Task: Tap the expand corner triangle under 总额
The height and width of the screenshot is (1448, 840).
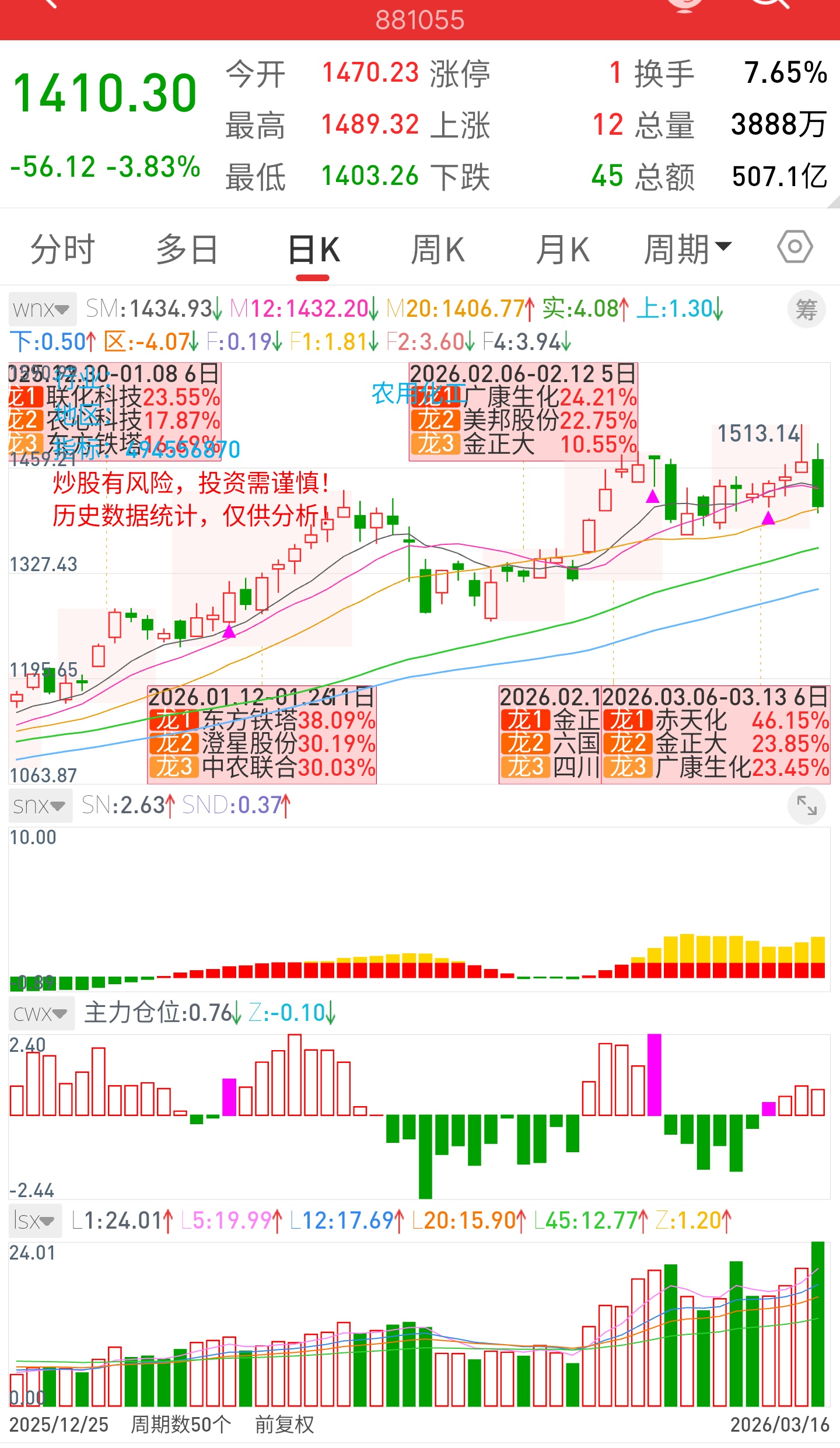Action: tap(834, 202)
